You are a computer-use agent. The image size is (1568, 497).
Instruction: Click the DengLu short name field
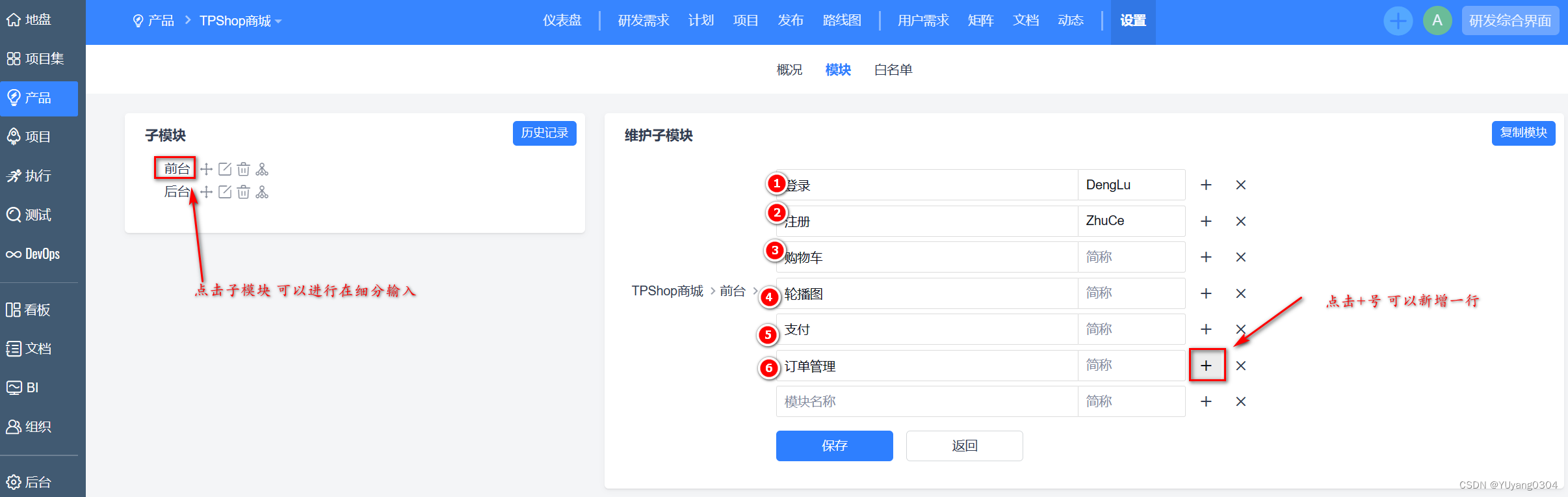coord(1132,185)
